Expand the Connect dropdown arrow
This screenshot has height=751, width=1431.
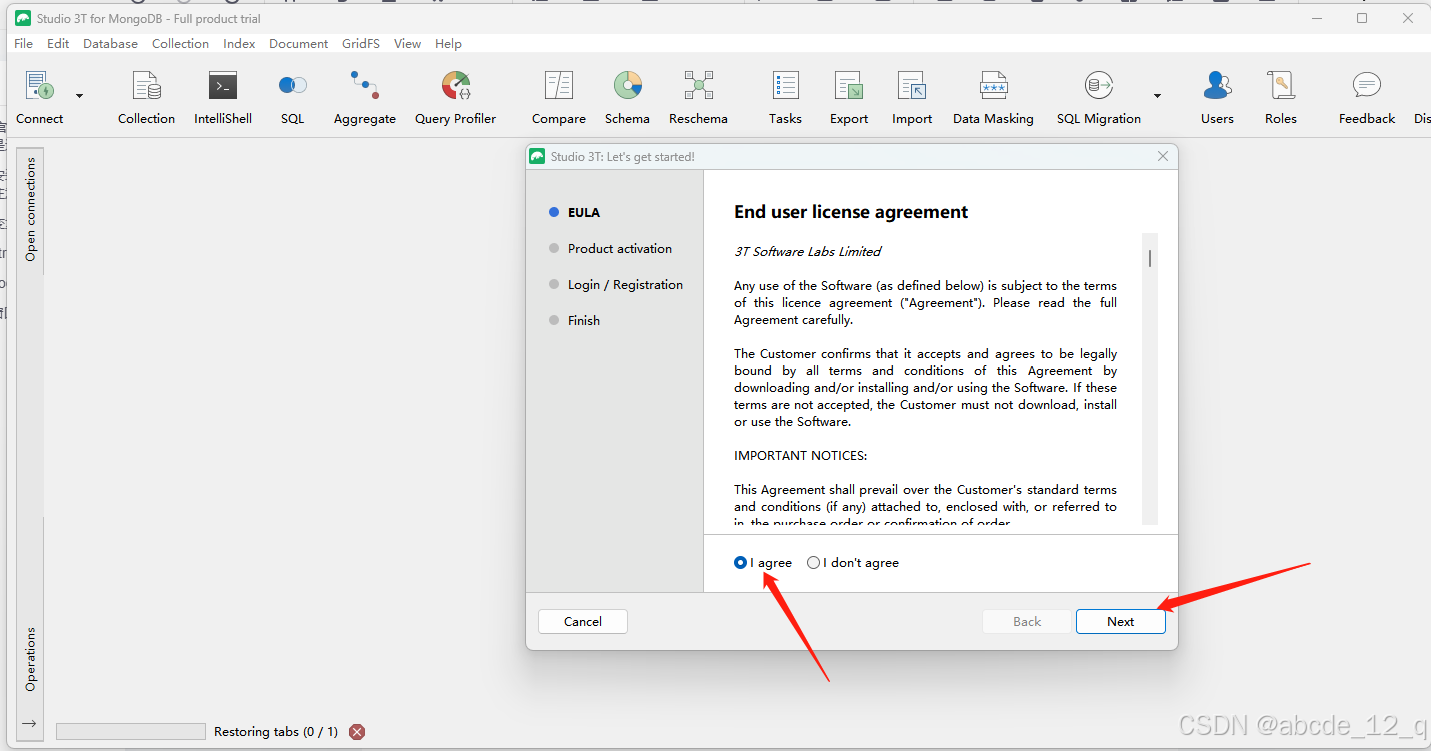point(80,96)
